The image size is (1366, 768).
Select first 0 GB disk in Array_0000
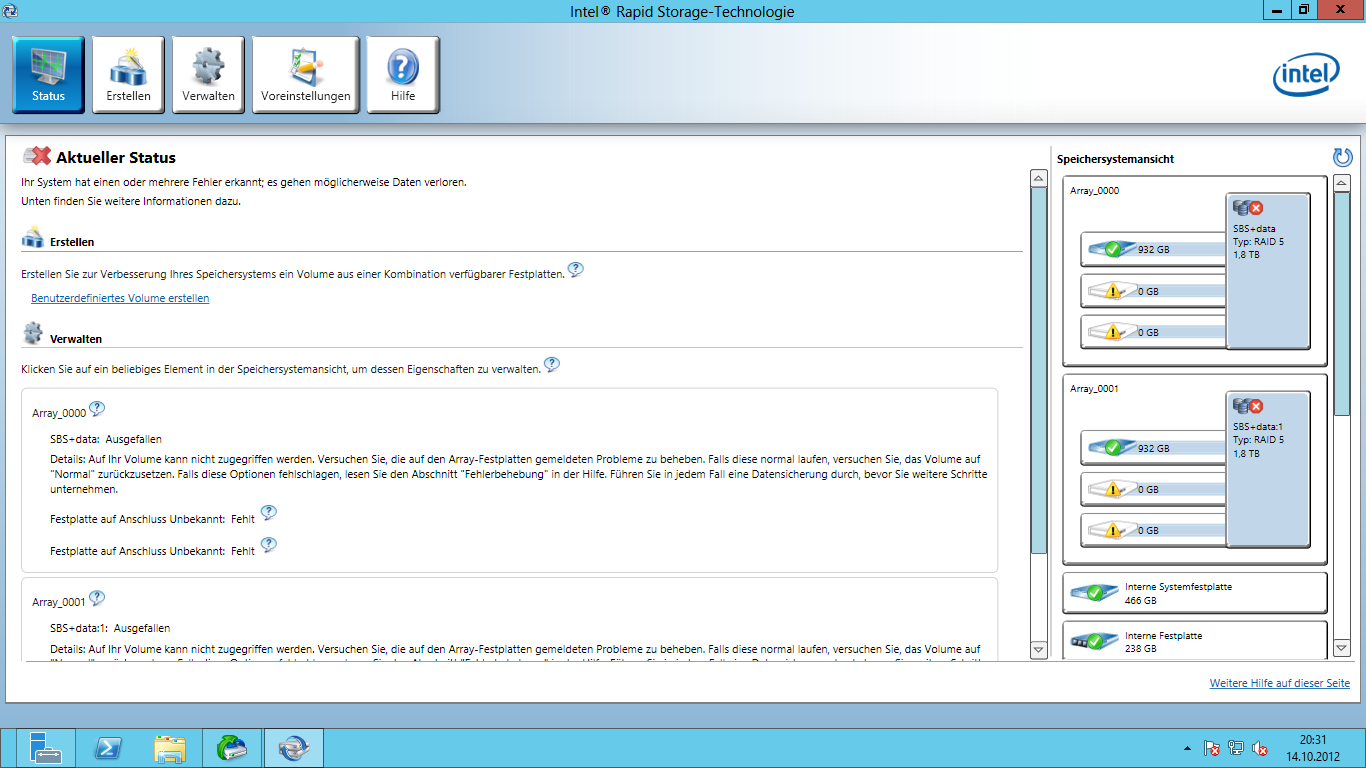(1153, 291)
